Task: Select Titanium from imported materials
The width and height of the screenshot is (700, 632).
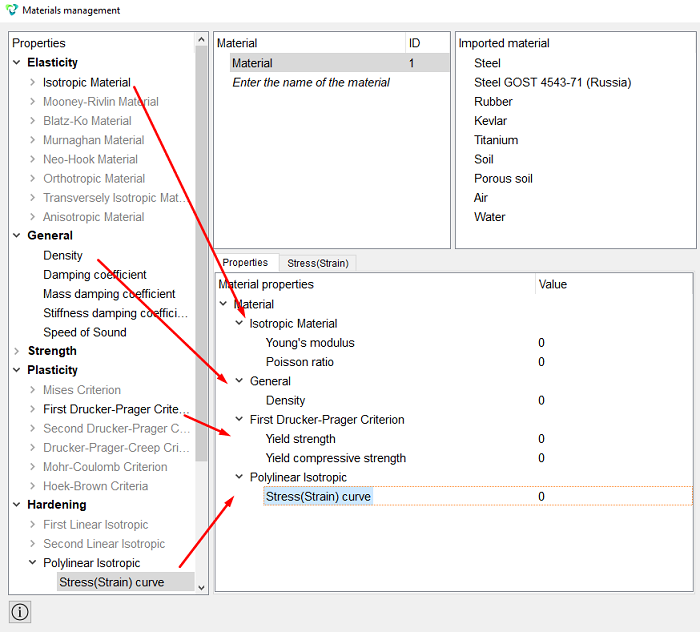Action: pos(496,140)
